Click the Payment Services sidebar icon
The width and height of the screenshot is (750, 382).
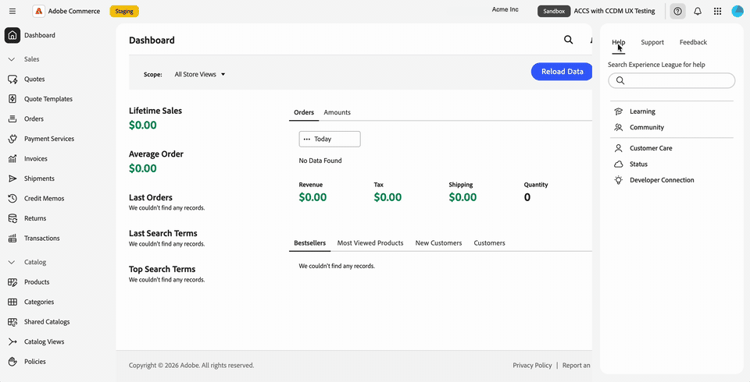coord(12,139)
